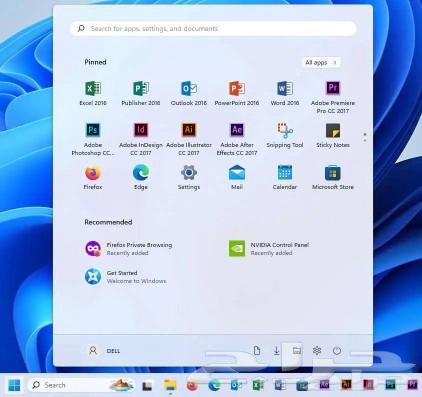Image resolution: width=422 pixels, height=397 pixels.
Task: Launch Edge from the Pinned apps grid
Action: (x=141, y=177)
